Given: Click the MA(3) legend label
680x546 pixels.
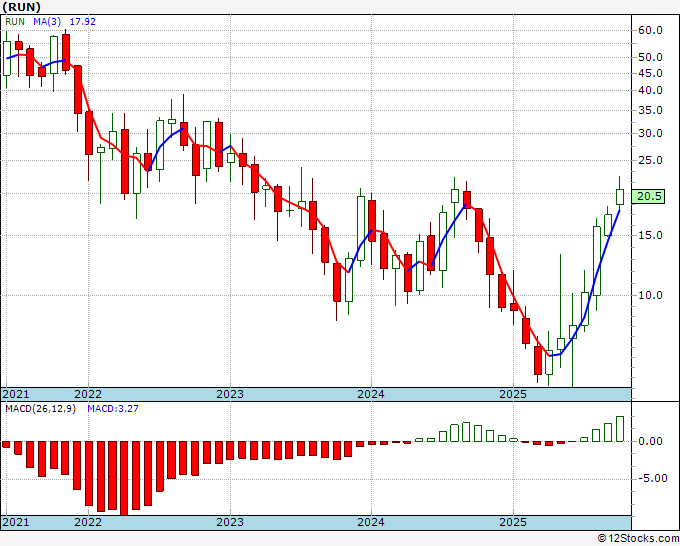Looking at the screenshot, I should [x=47, y=22].
